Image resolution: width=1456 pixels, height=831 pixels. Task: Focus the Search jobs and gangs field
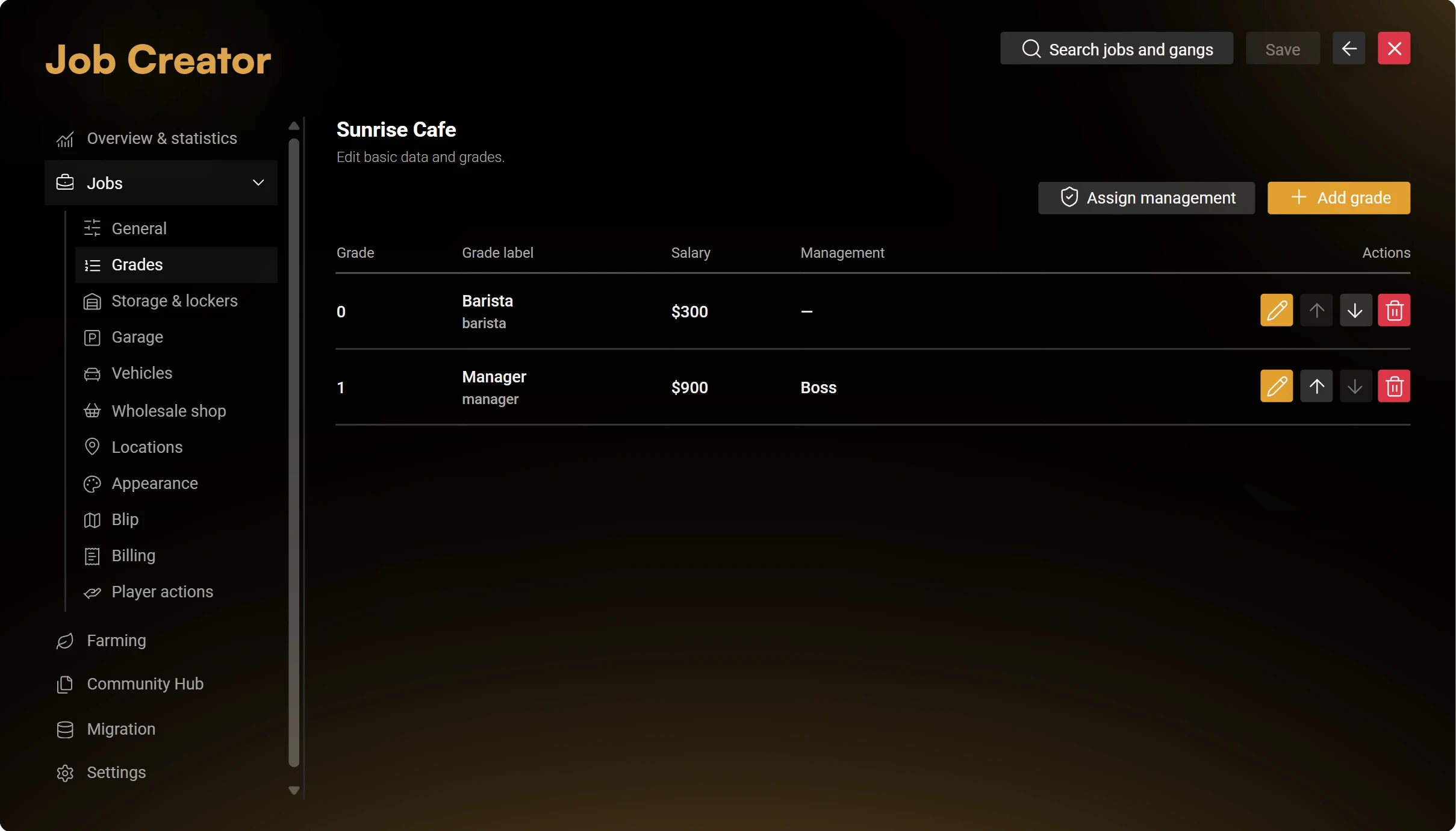click(x=1116, y=48)
